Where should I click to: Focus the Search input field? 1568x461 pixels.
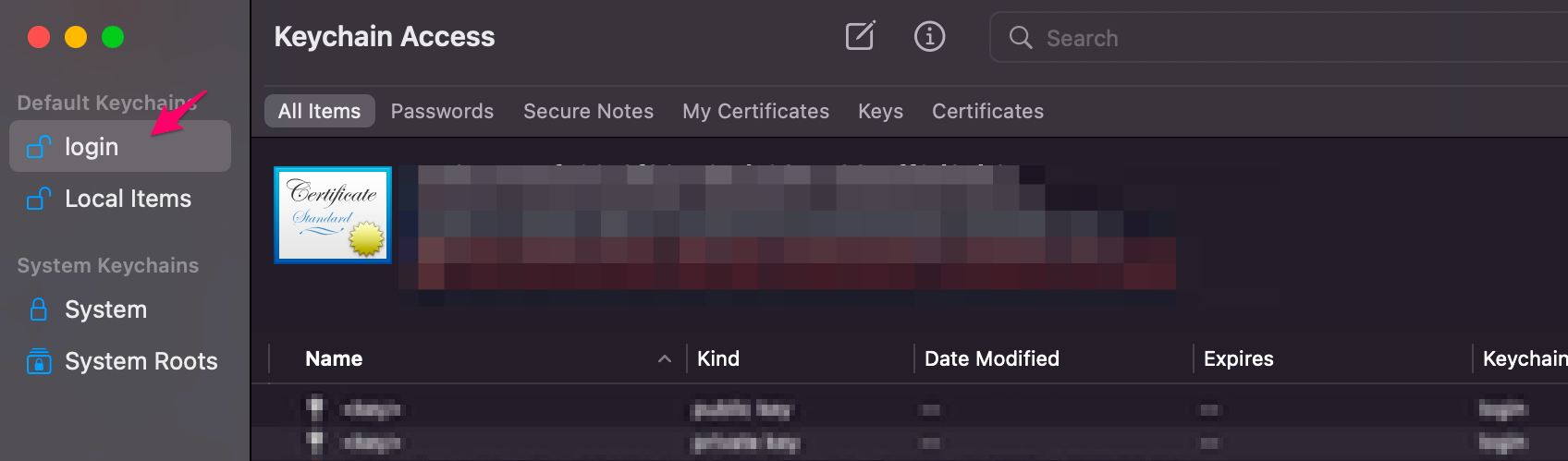click(x=1279, y=37)
